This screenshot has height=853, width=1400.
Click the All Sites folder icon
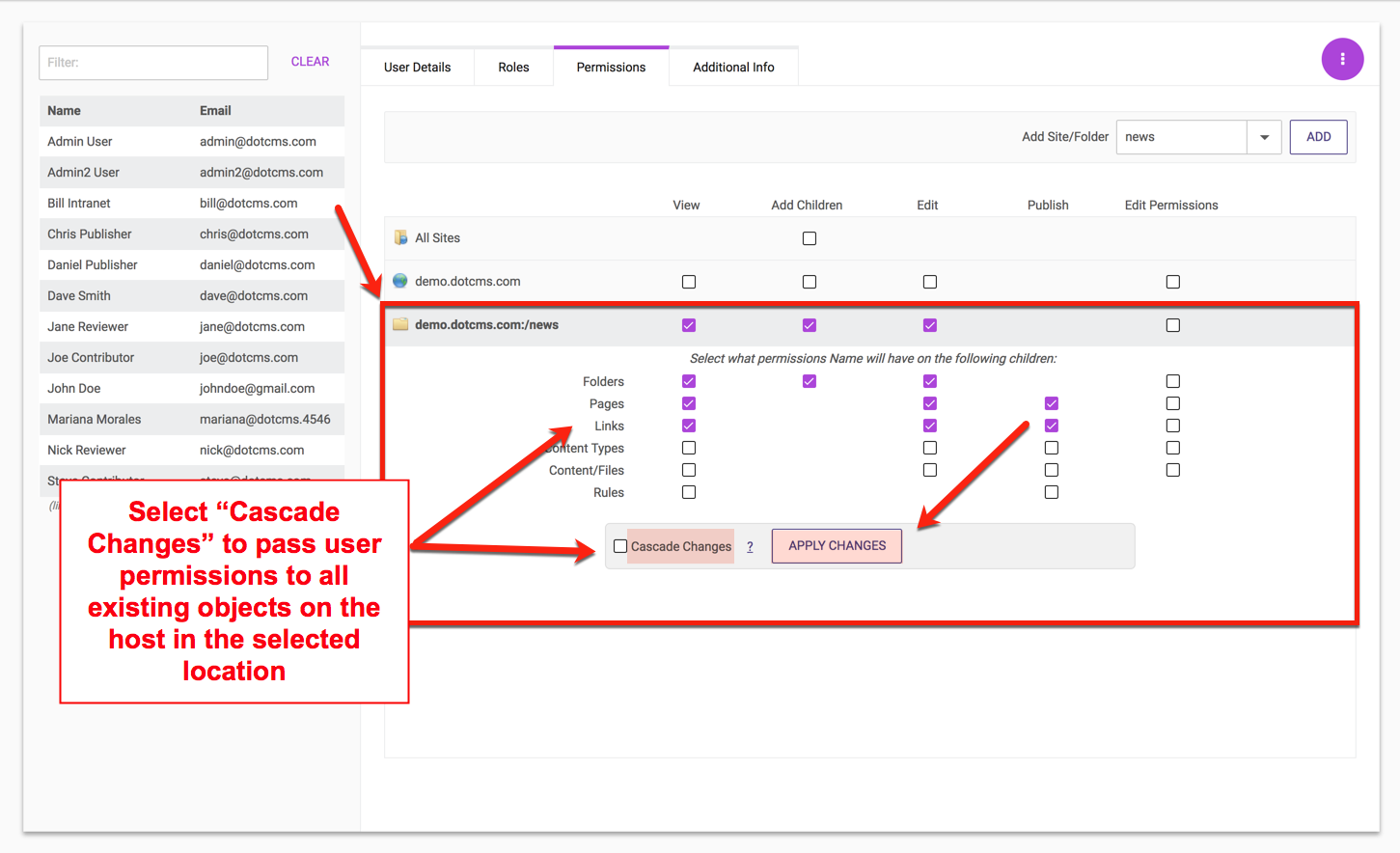400,237
